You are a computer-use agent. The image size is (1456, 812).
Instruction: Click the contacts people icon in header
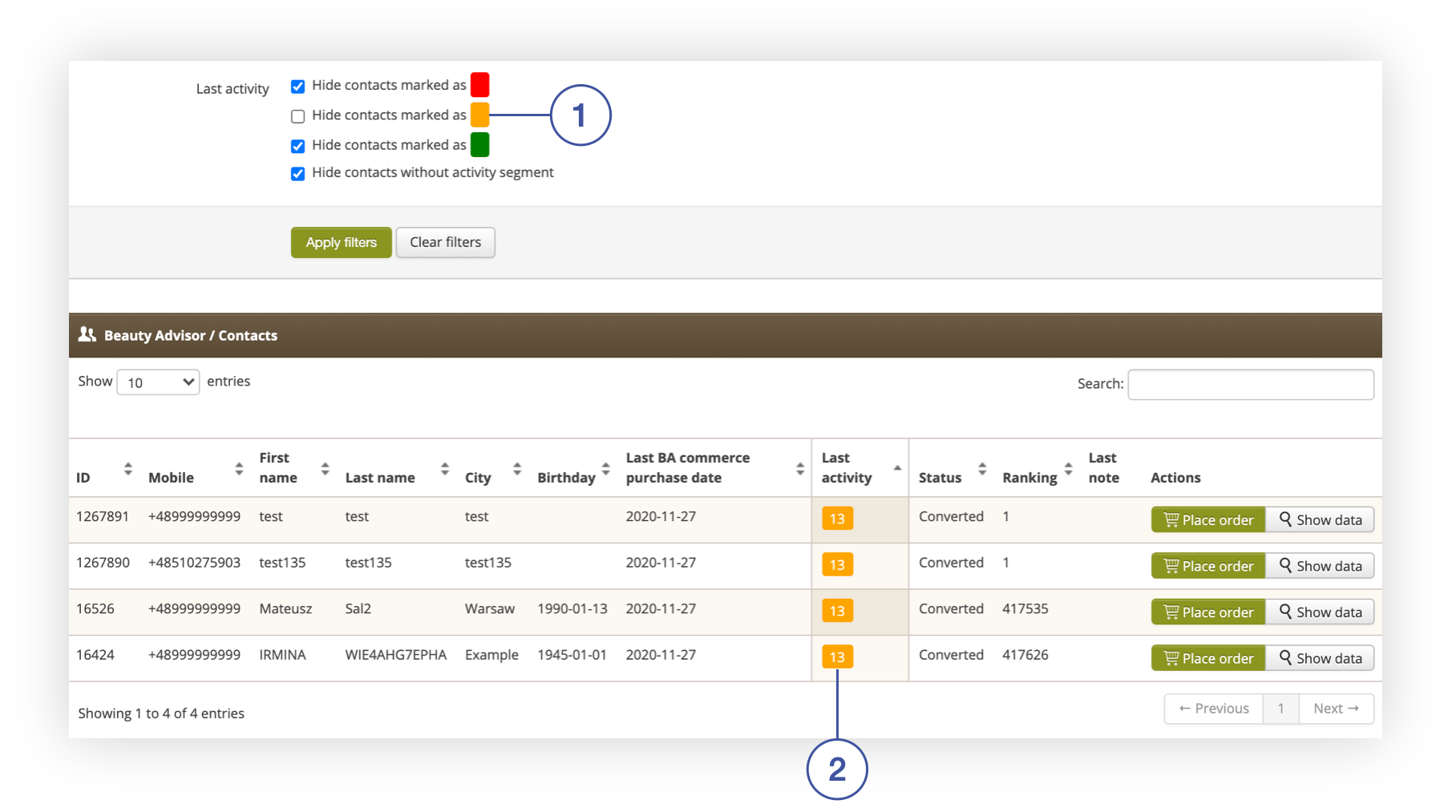[87, 334]
